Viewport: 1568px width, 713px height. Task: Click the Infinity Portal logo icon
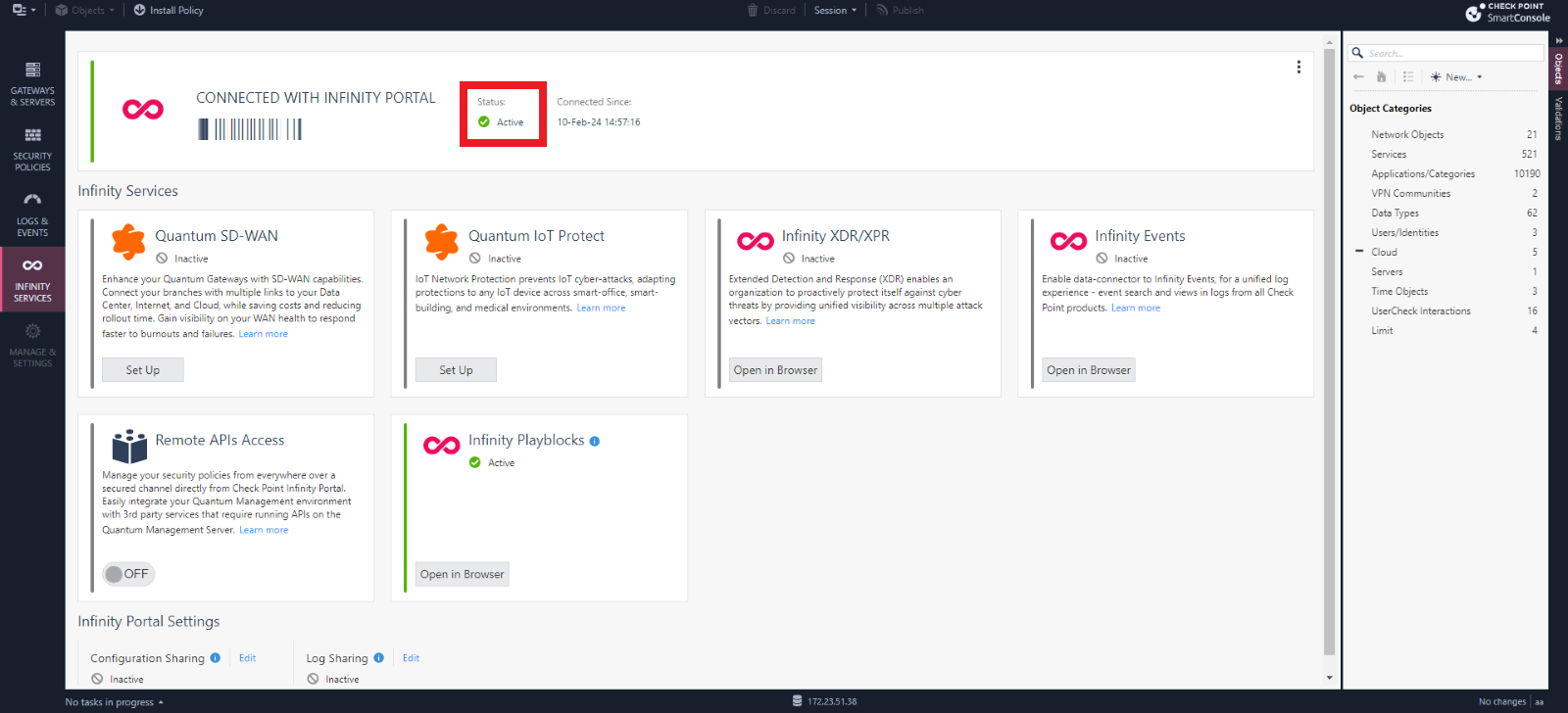point(143,109)
